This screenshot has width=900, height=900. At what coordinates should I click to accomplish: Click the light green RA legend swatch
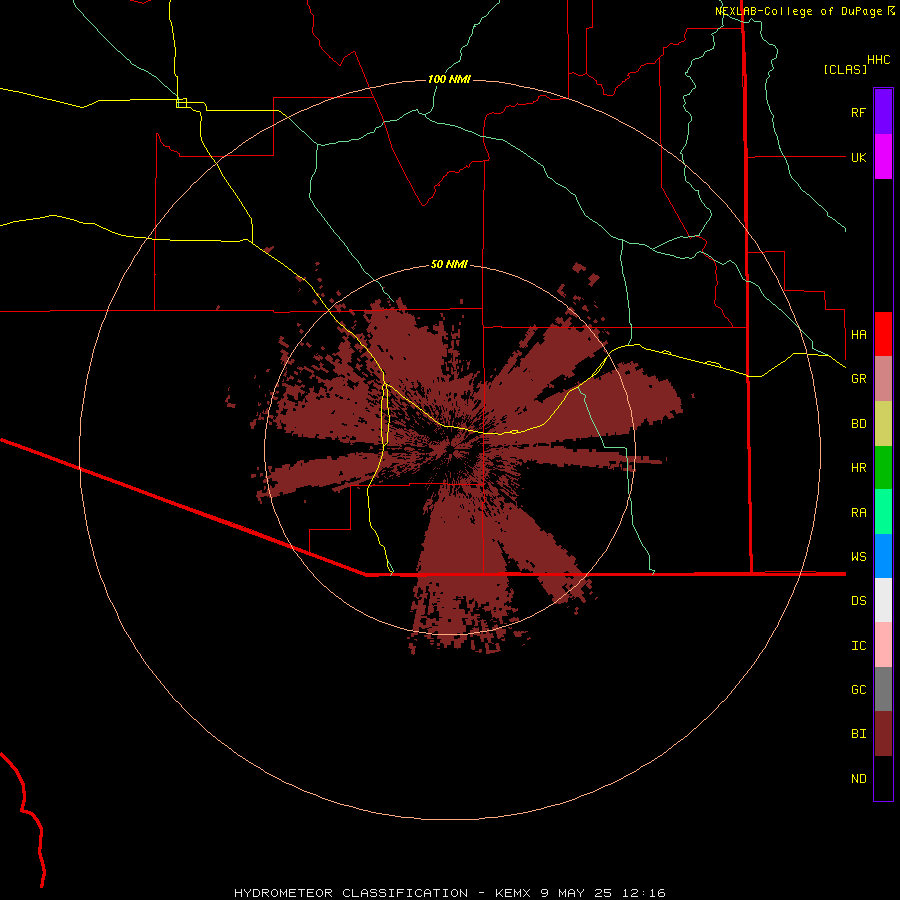coord(883,511)
